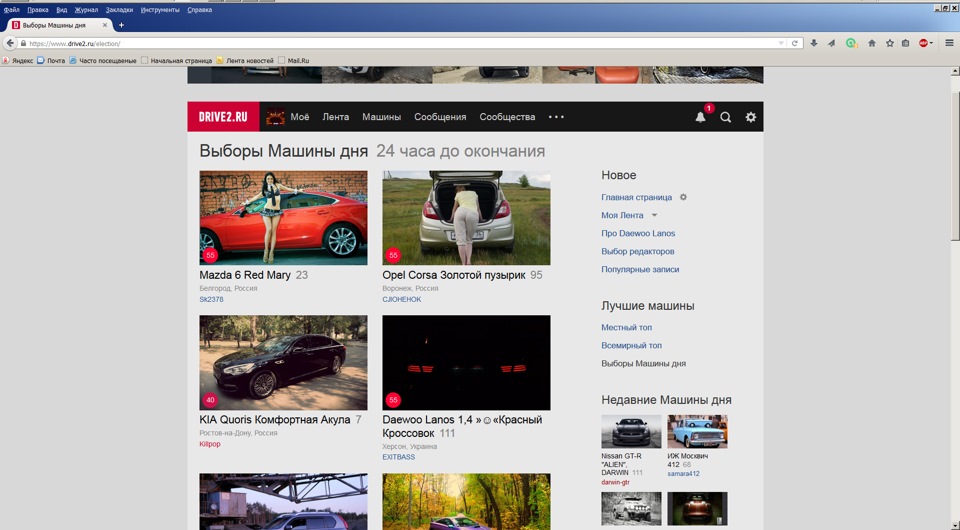Screen dimensions: 960x530
Task: Go to the Лента section
Action: click(336, 117)
